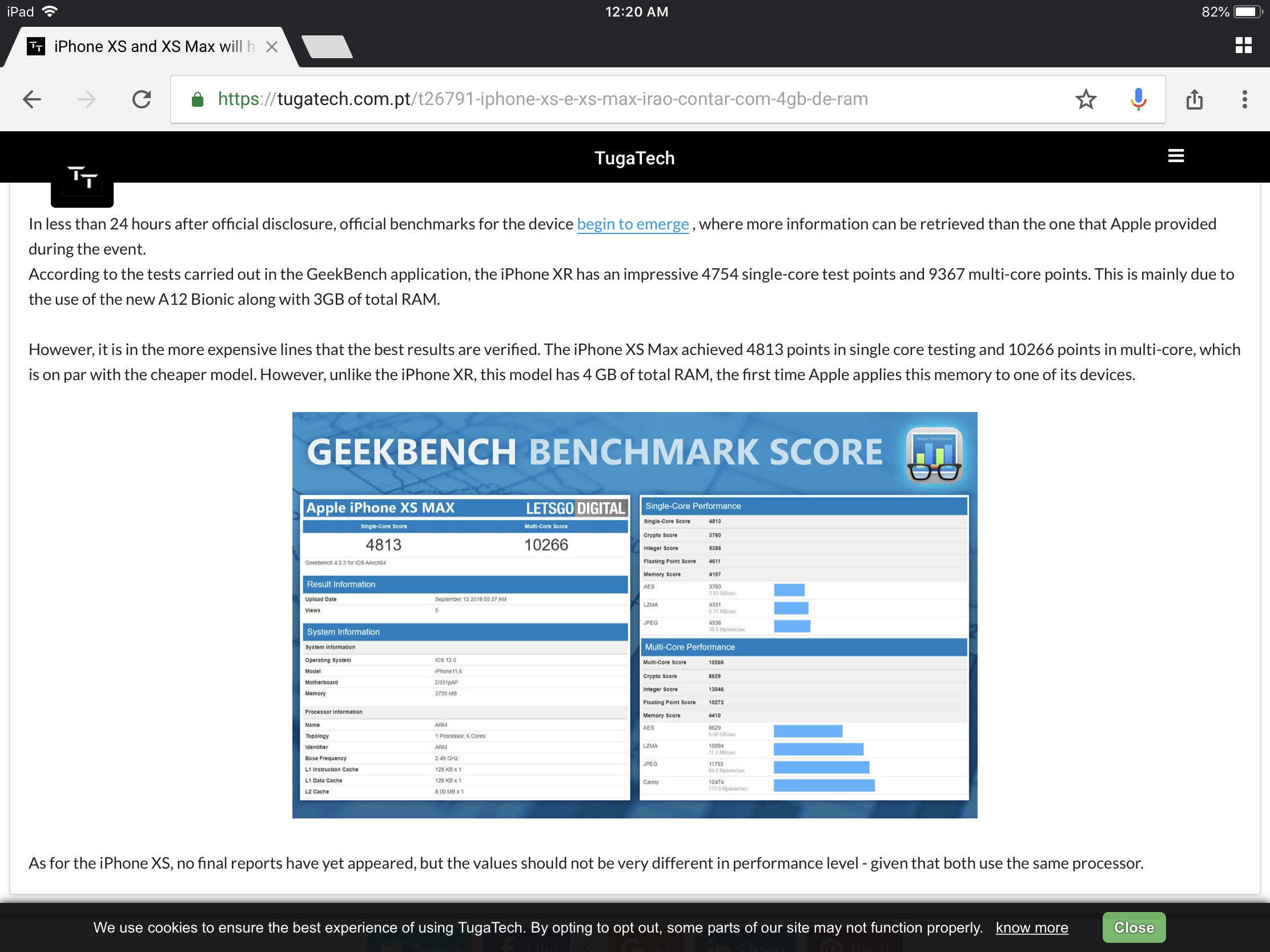Click the forward navigation arrow
This screenshot has width=1270, height=952.
coord(87,99)
